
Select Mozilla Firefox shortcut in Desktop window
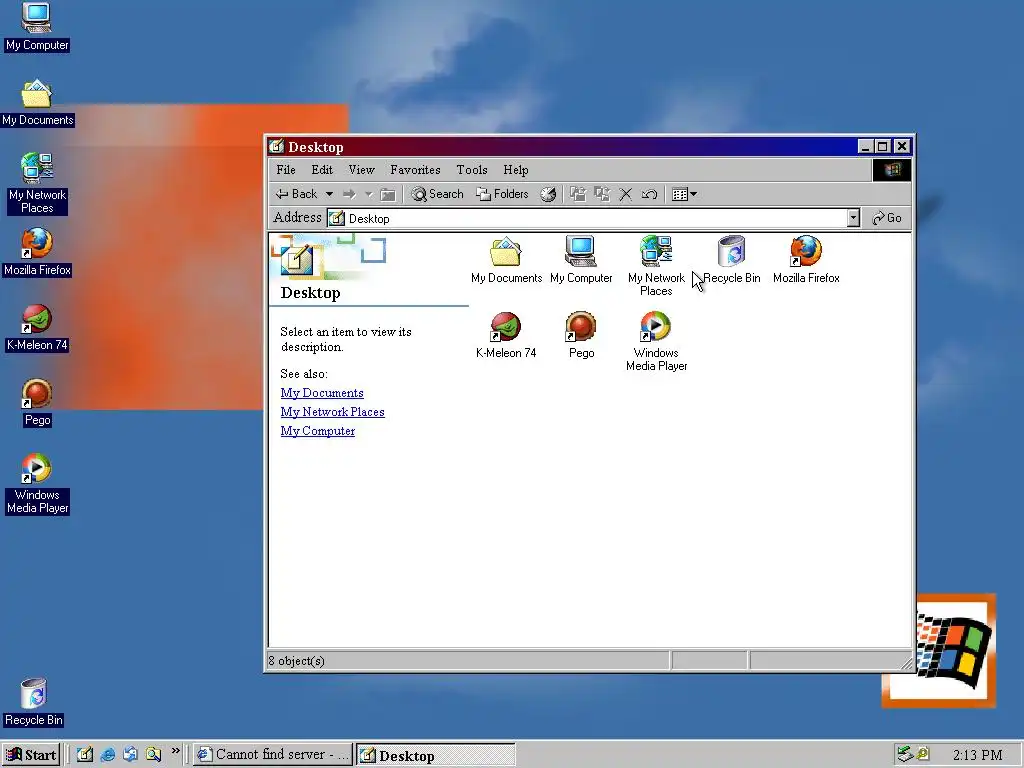click(806, 259)
